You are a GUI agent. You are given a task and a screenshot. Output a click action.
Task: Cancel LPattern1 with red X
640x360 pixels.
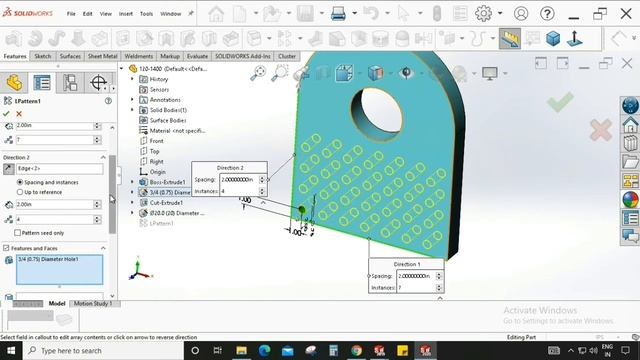[x=19, y=113]
